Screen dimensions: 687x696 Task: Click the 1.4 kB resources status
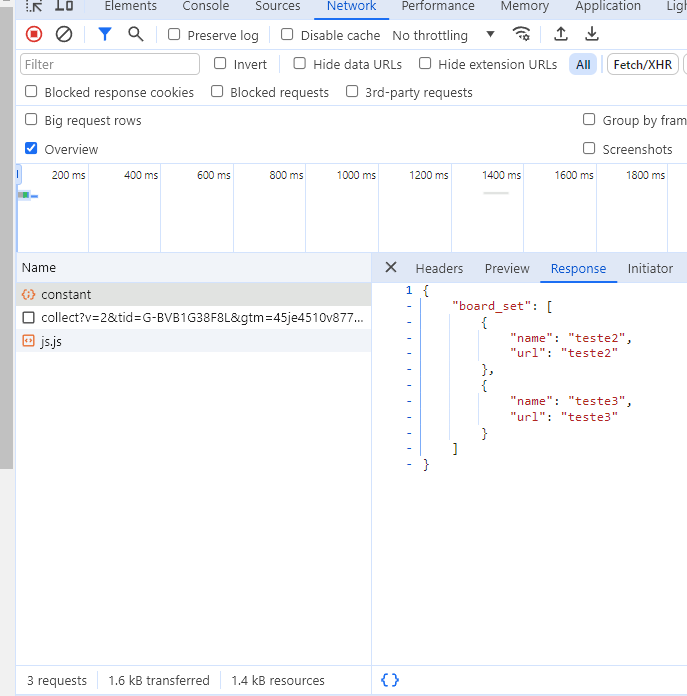[x=278, y=680]
